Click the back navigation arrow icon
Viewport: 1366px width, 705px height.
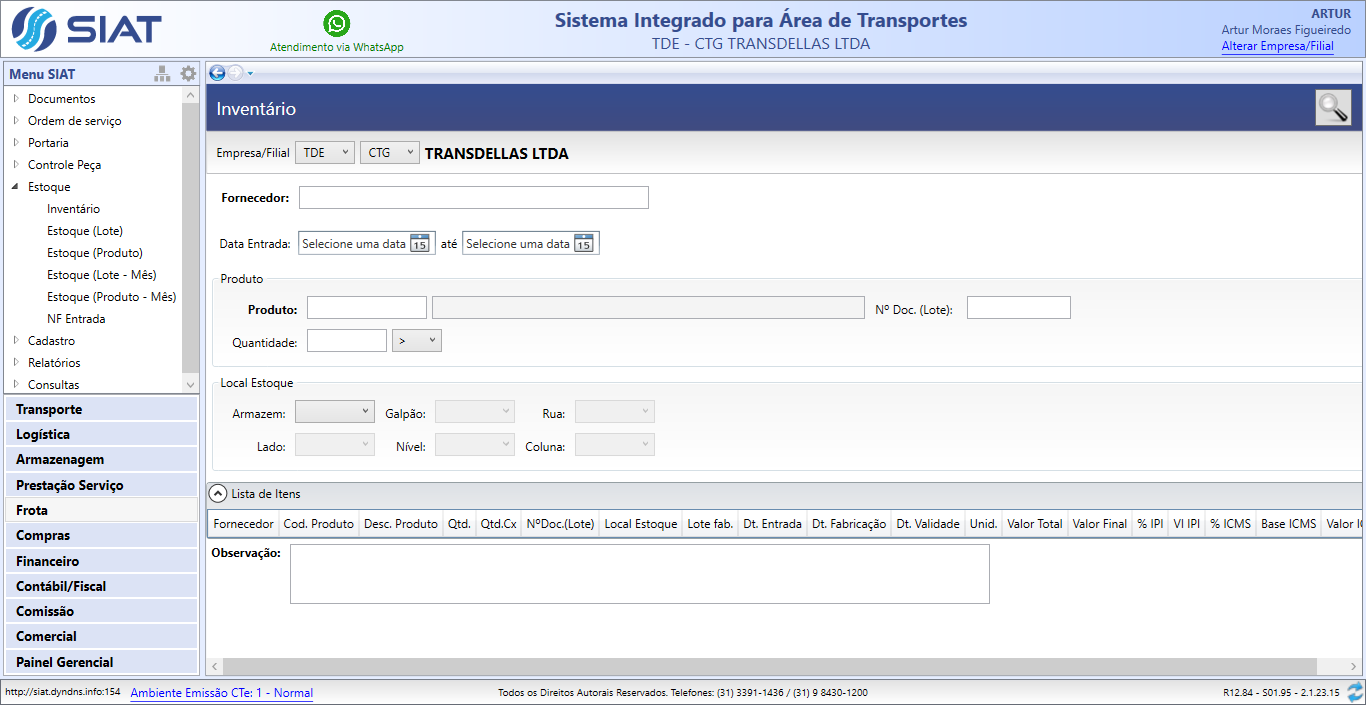216,72
